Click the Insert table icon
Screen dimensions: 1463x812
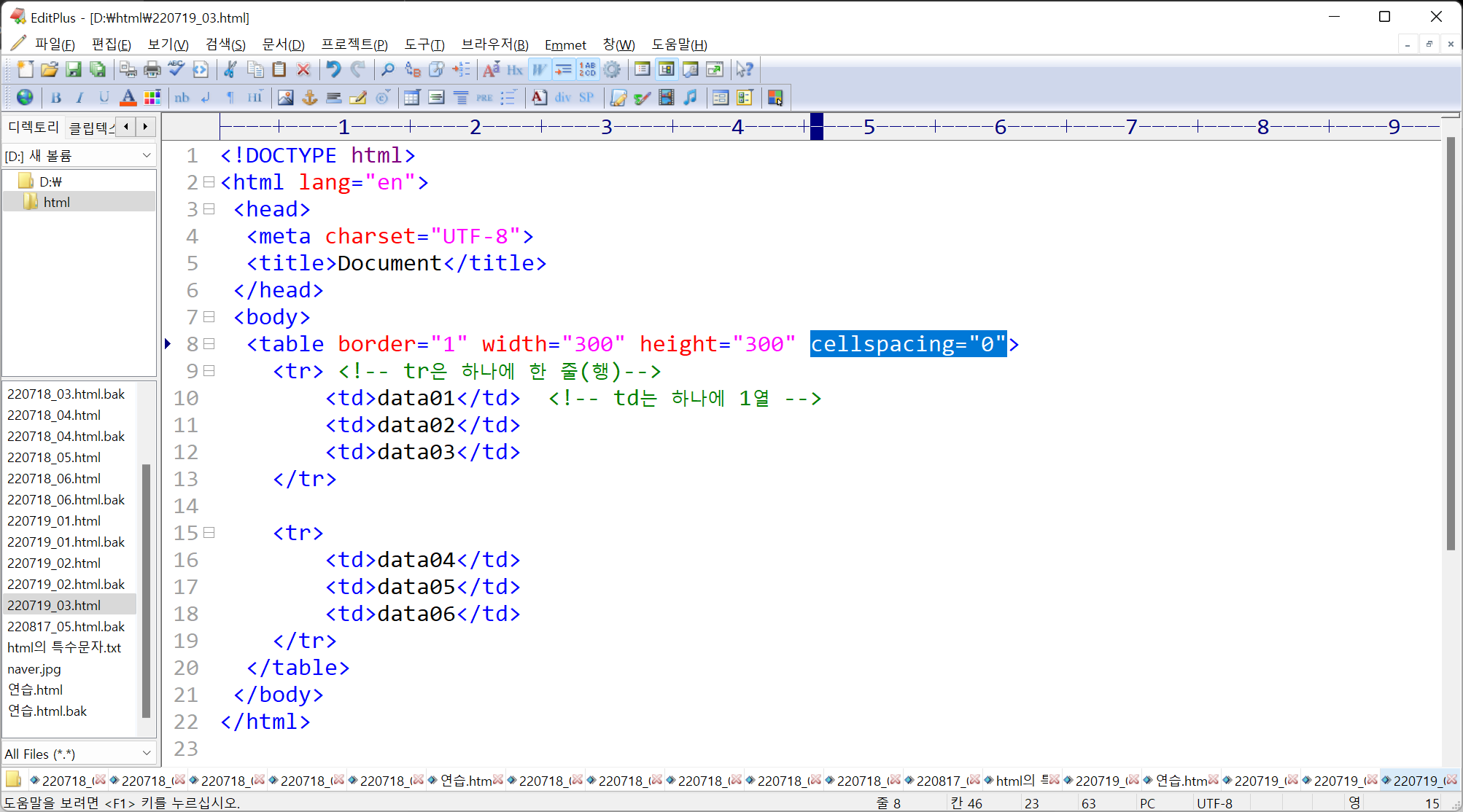pyautogui.click(x=412, y=98)
